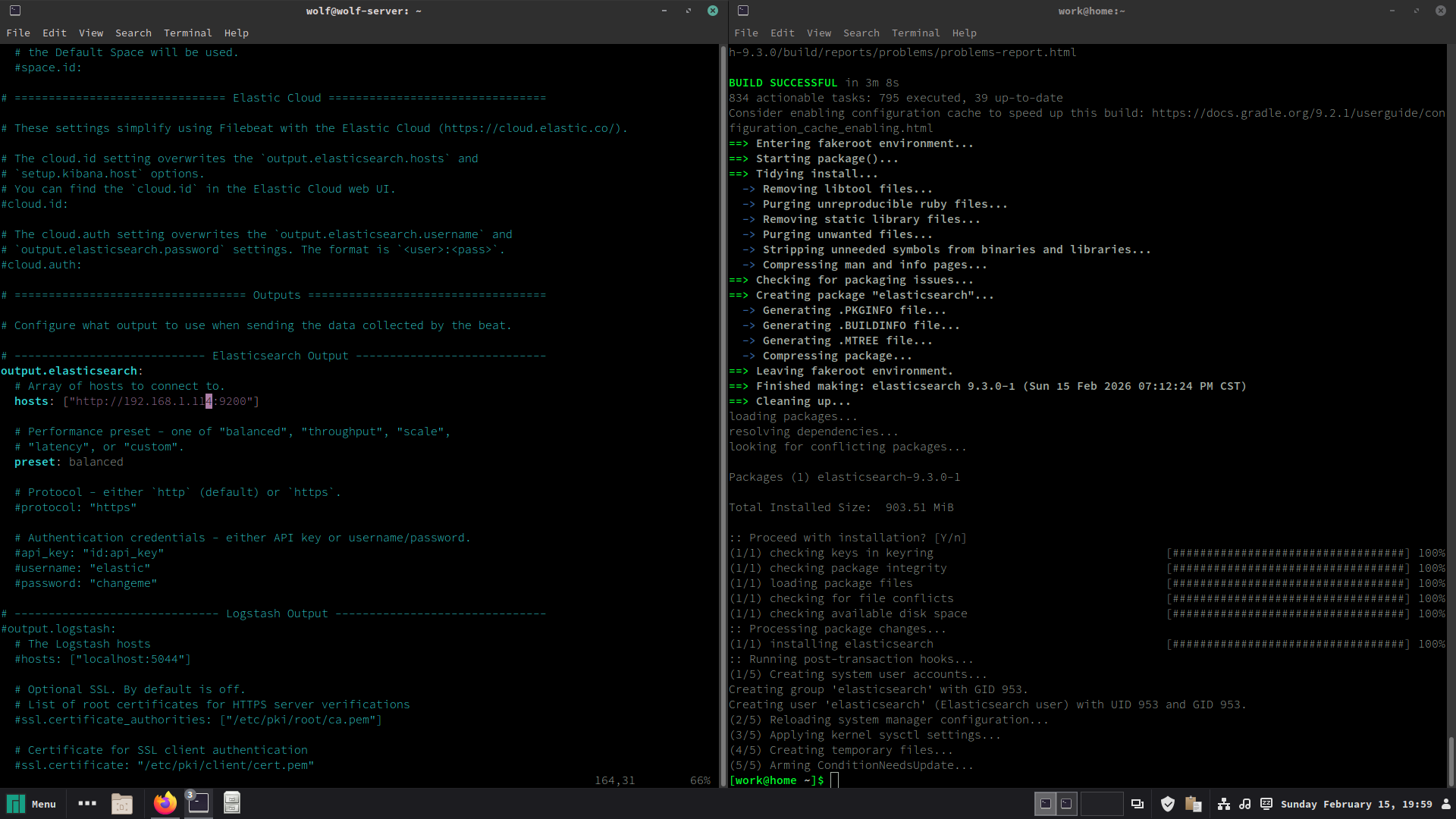Click the three-dots show desktop icon

87,804
